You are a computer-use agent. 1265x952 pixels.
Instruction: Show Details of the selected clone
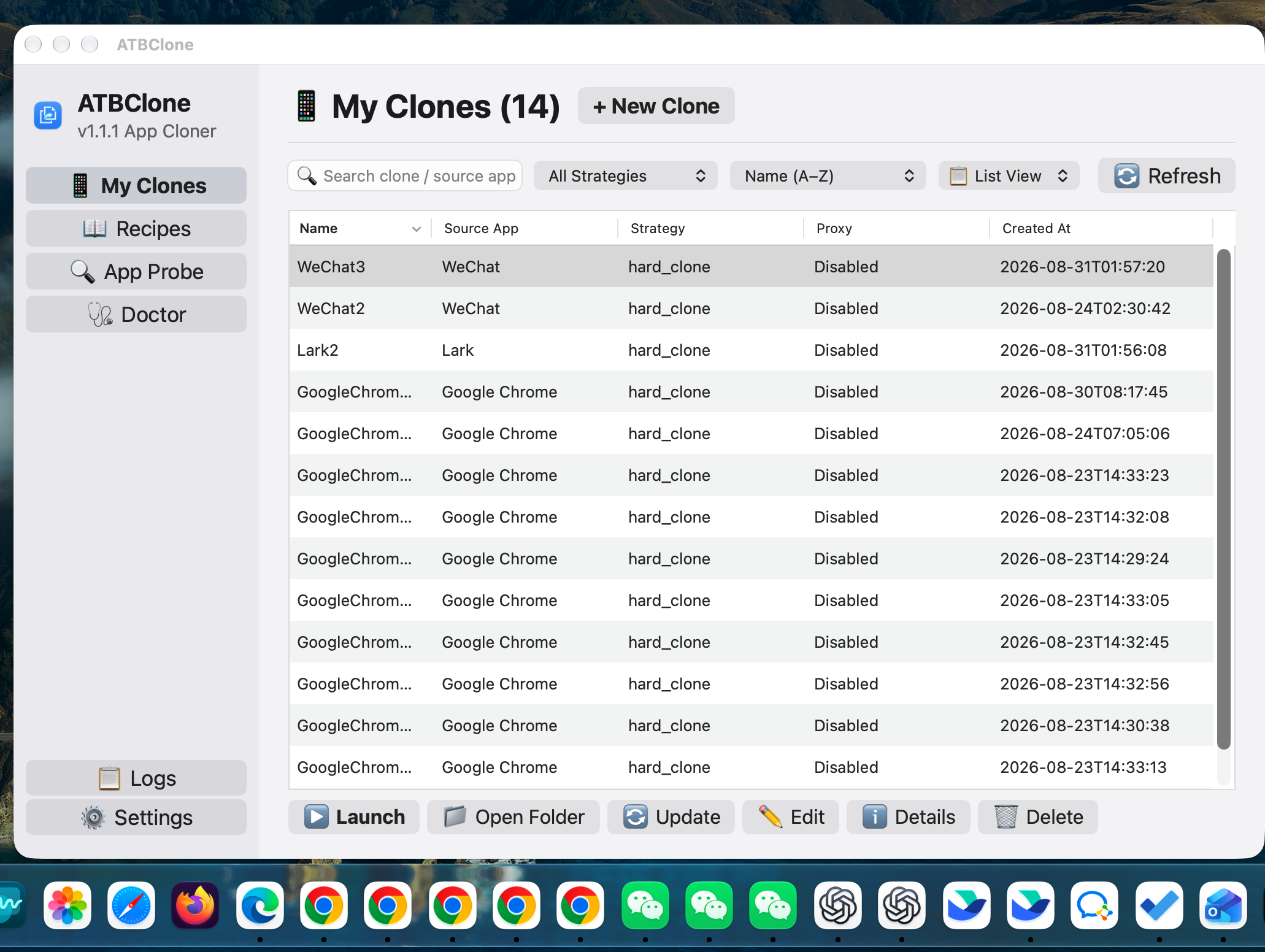coord(909,816)
